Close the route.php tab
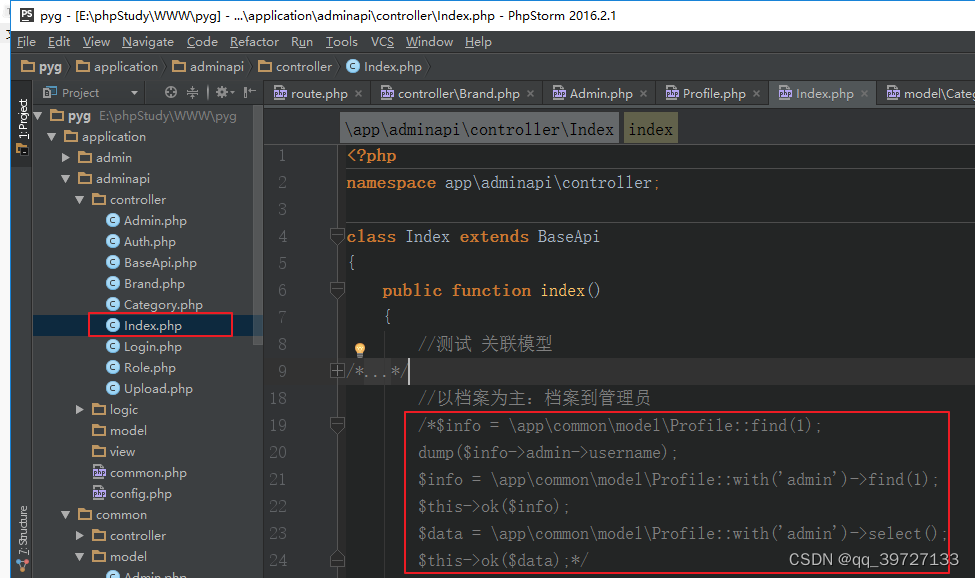Viewport: 975px width, 578px height. [359, 93]
